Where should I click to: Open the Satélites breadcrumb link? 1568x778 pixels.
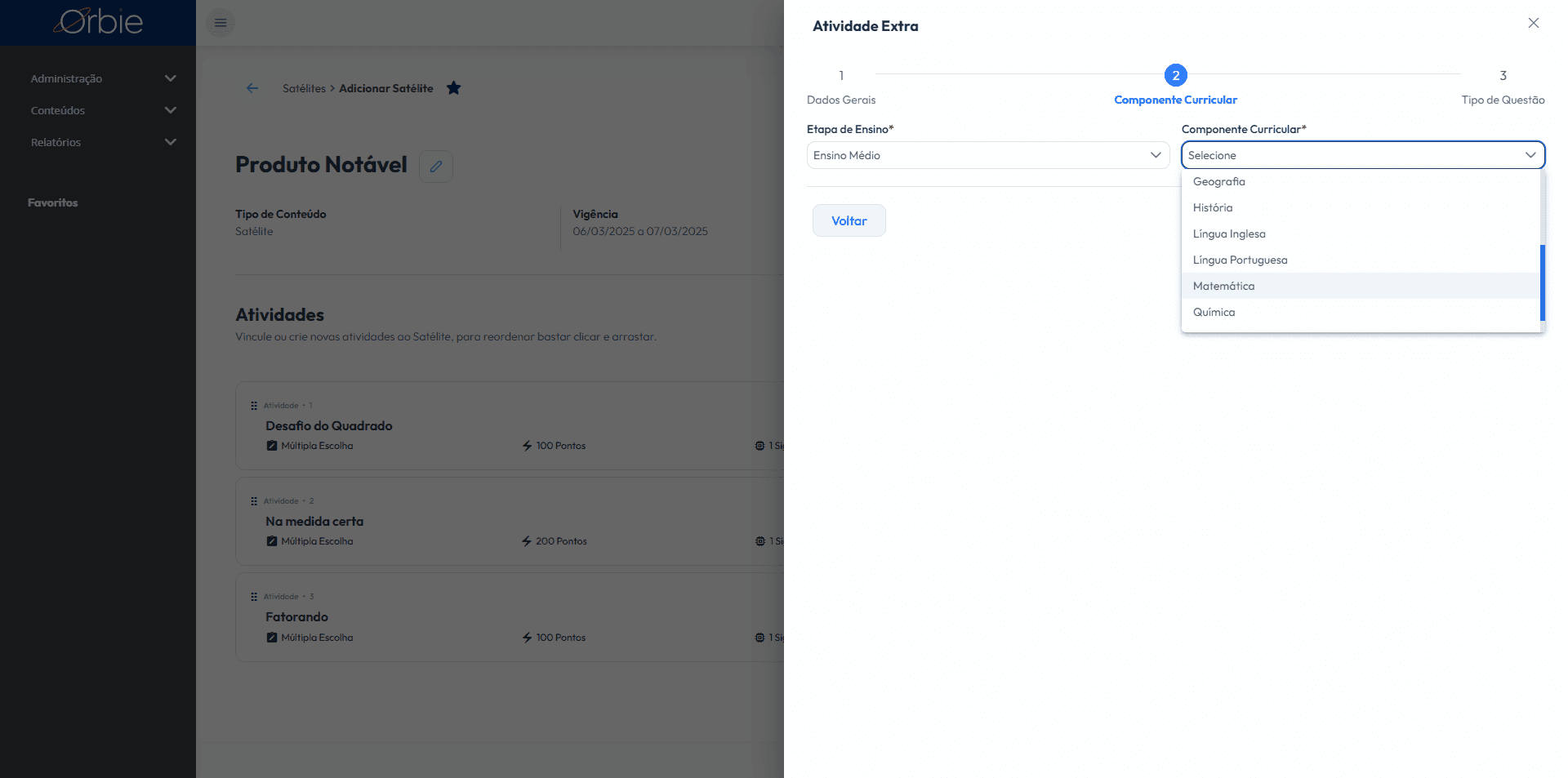pos(304,88)
